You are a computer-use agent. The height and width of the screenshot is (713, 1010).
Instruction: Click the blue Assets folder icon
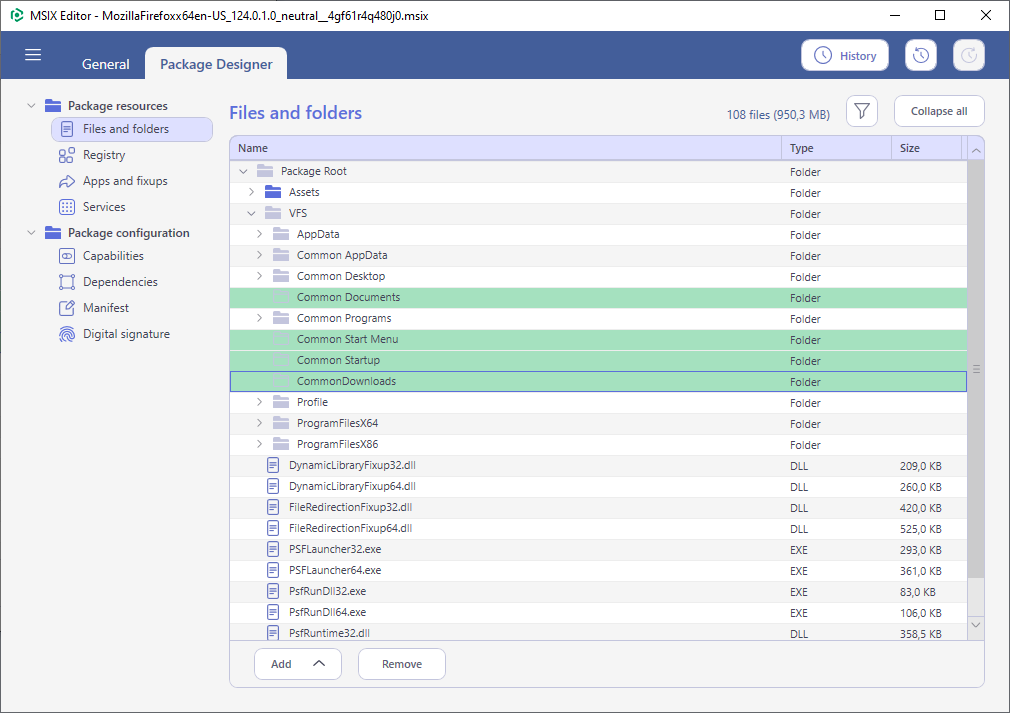(273, 192)
